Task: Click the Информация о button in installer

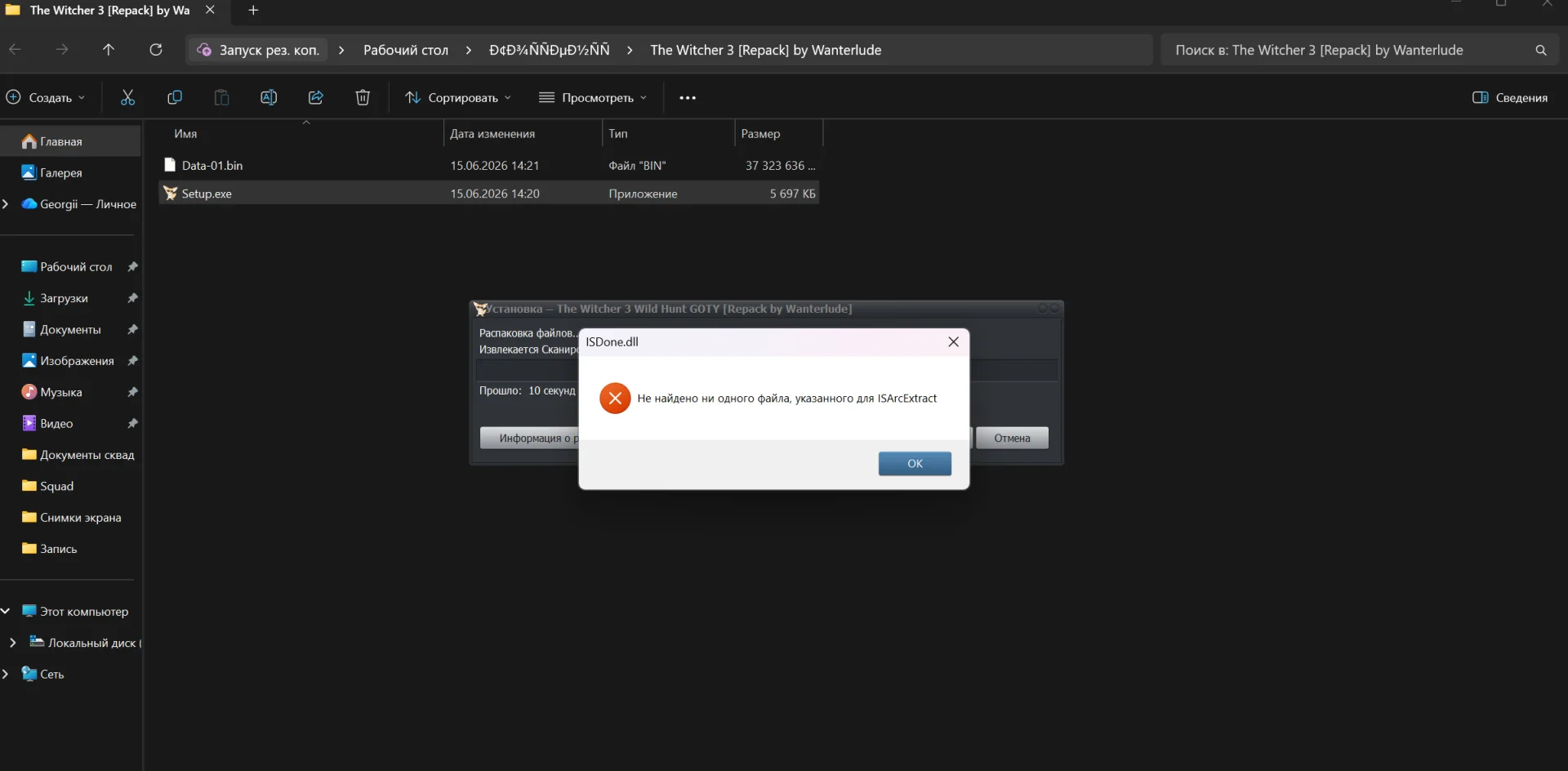Action: tap(529, 438)
